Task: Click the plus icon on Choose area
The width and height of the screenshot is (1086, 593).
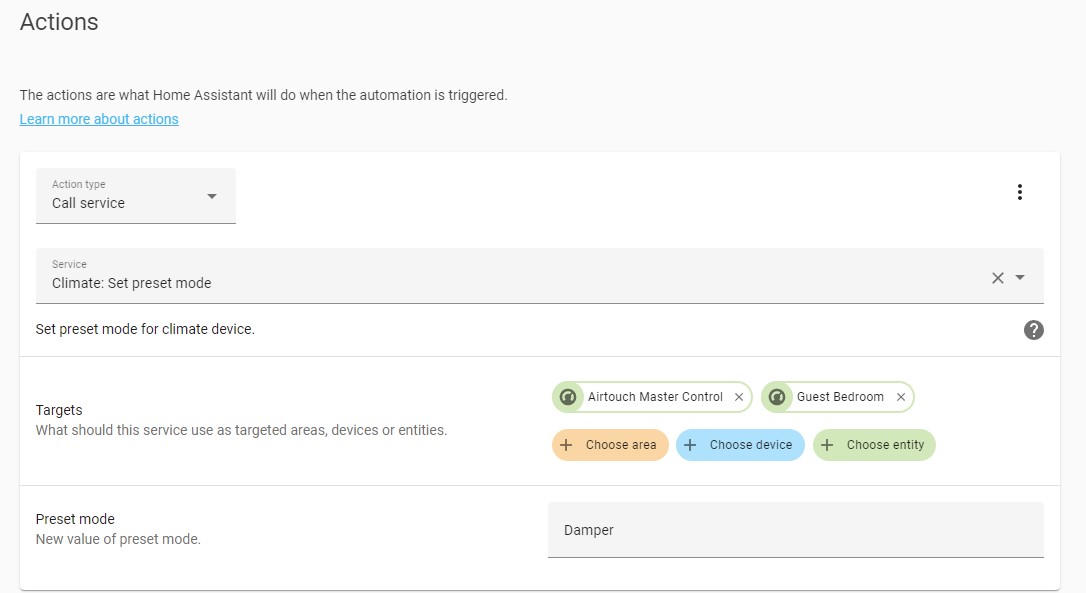Action: (566, 445)
